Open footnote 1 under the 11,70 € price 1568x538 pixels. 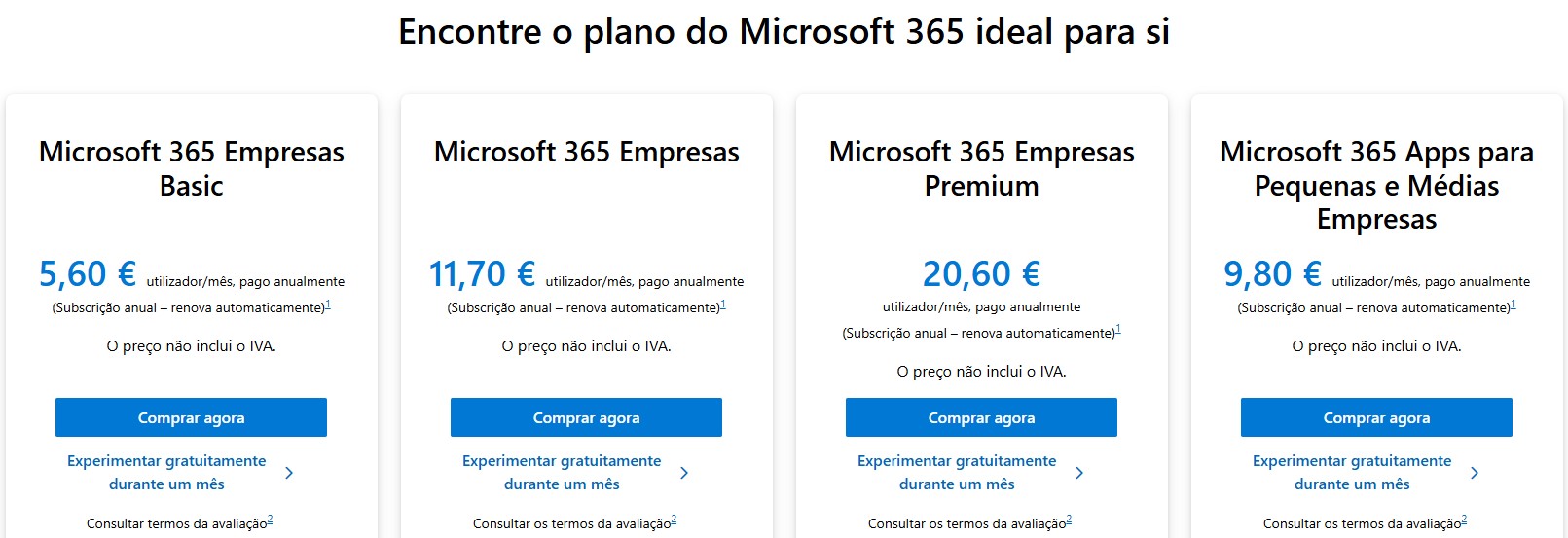click(x=723, y=305)
